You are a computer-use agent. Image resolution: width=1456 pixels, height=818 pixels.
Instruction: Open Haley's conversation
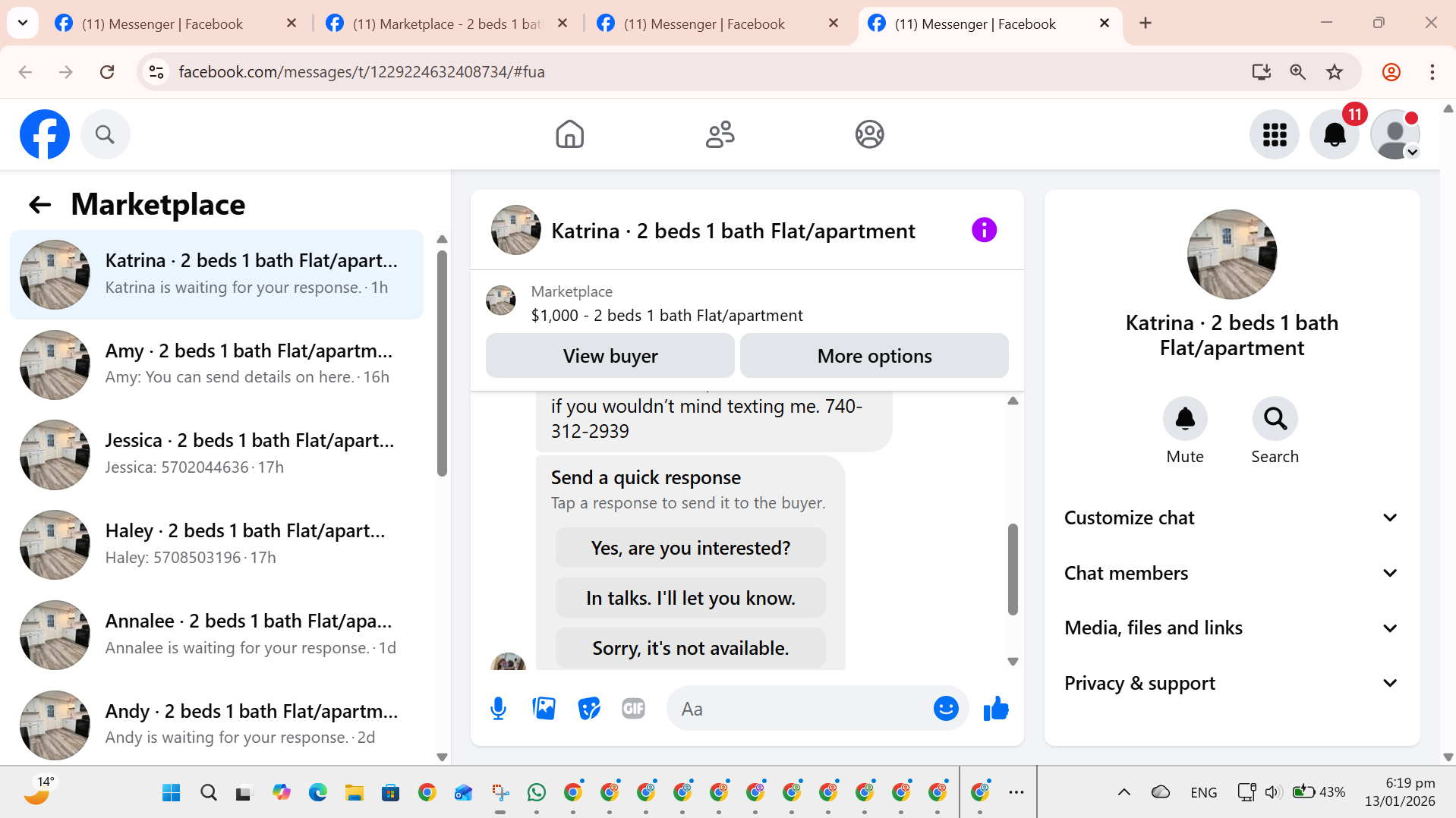coord(216,544)
